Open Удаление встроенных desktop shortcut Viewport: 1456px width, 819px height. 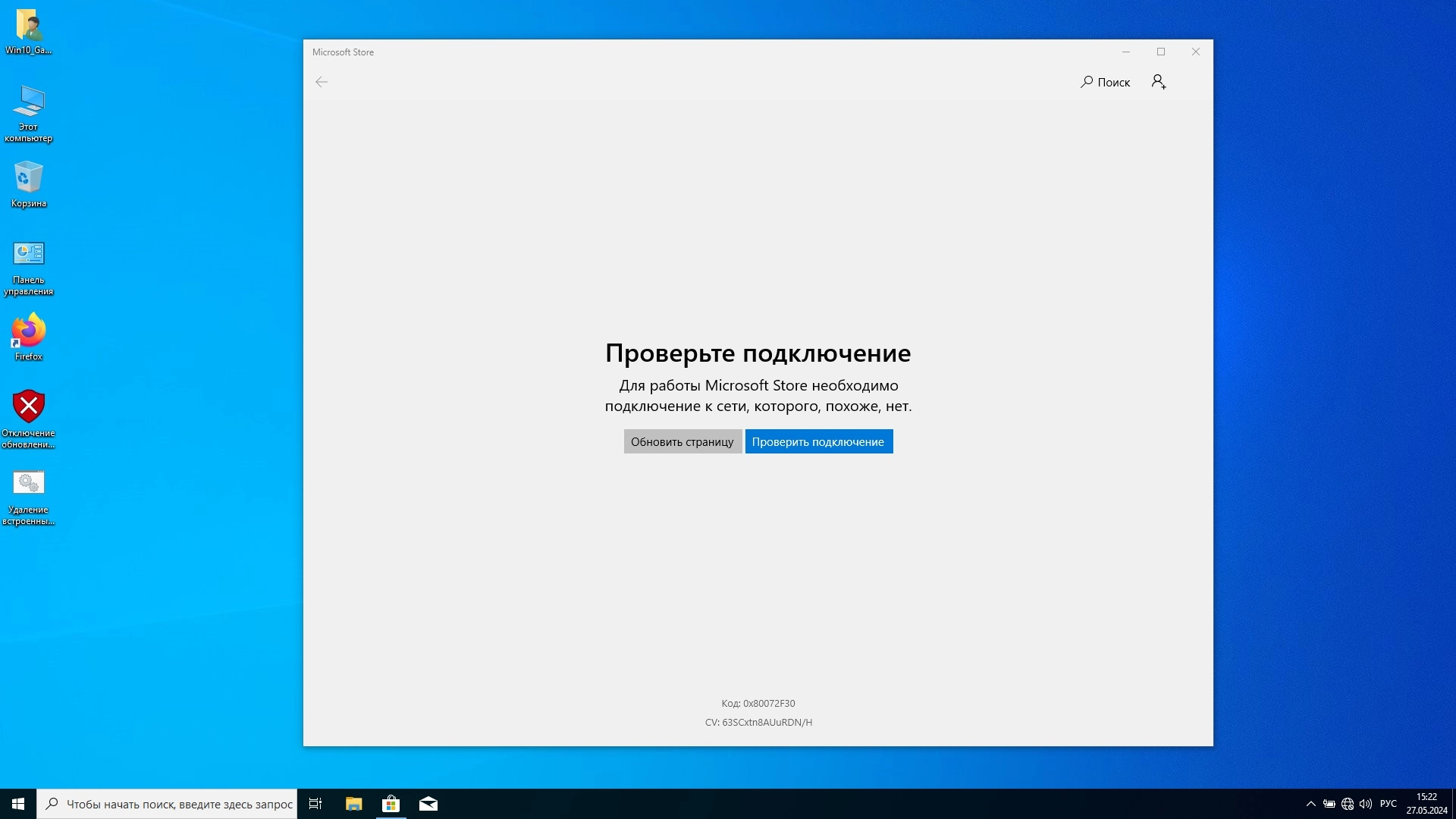click(29, 495)
